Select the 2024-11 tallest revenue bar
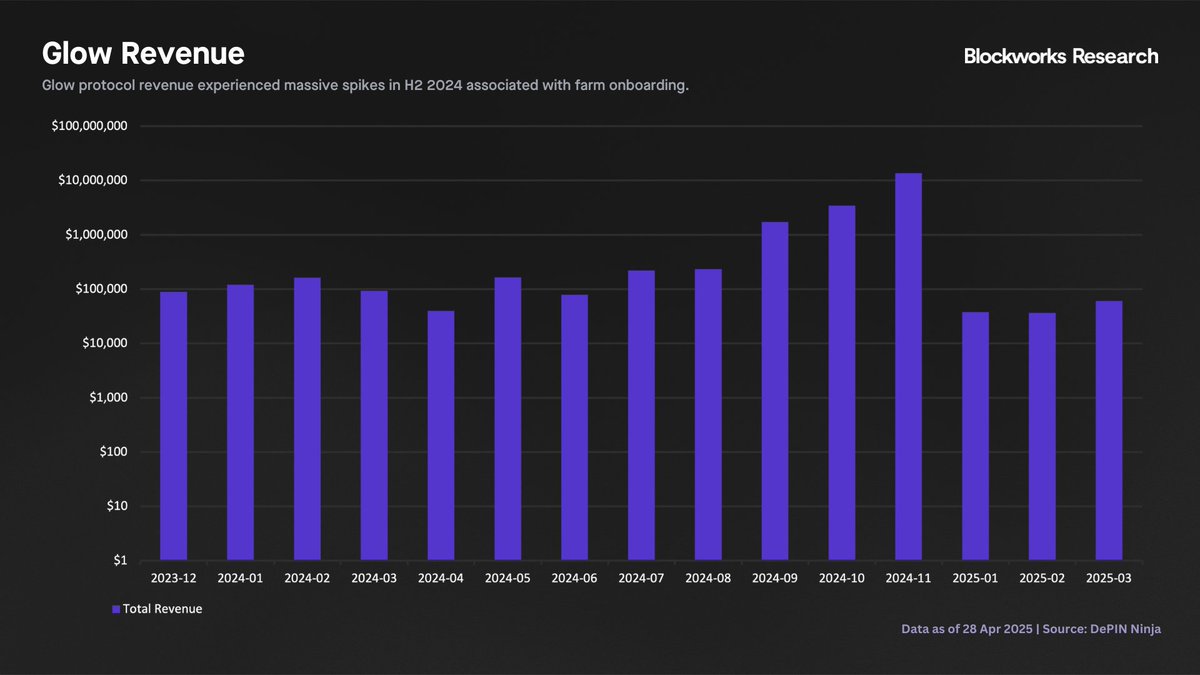The width and height of the screenshot is (1200, 675). coord(908,366)
